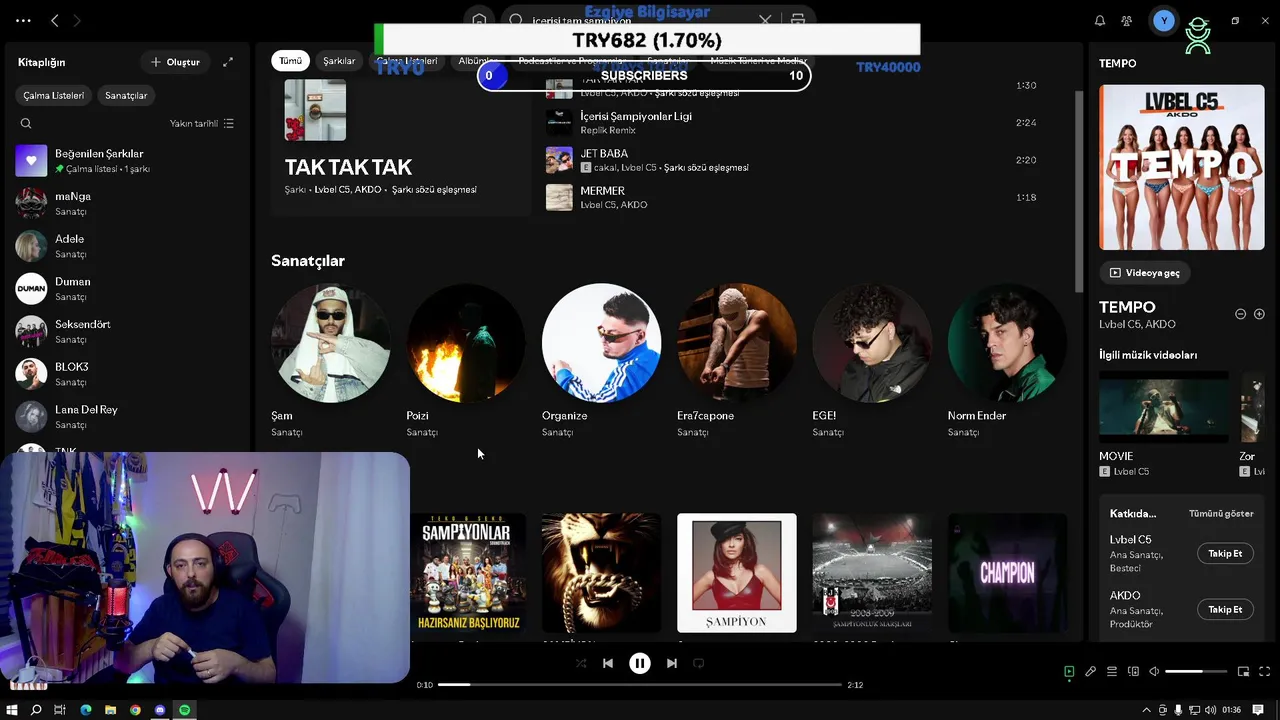Image resolution: width=1280 pixels, height=720 pixels.
Task: Click the Tümünü göster link
Action: click(1221, 514)
